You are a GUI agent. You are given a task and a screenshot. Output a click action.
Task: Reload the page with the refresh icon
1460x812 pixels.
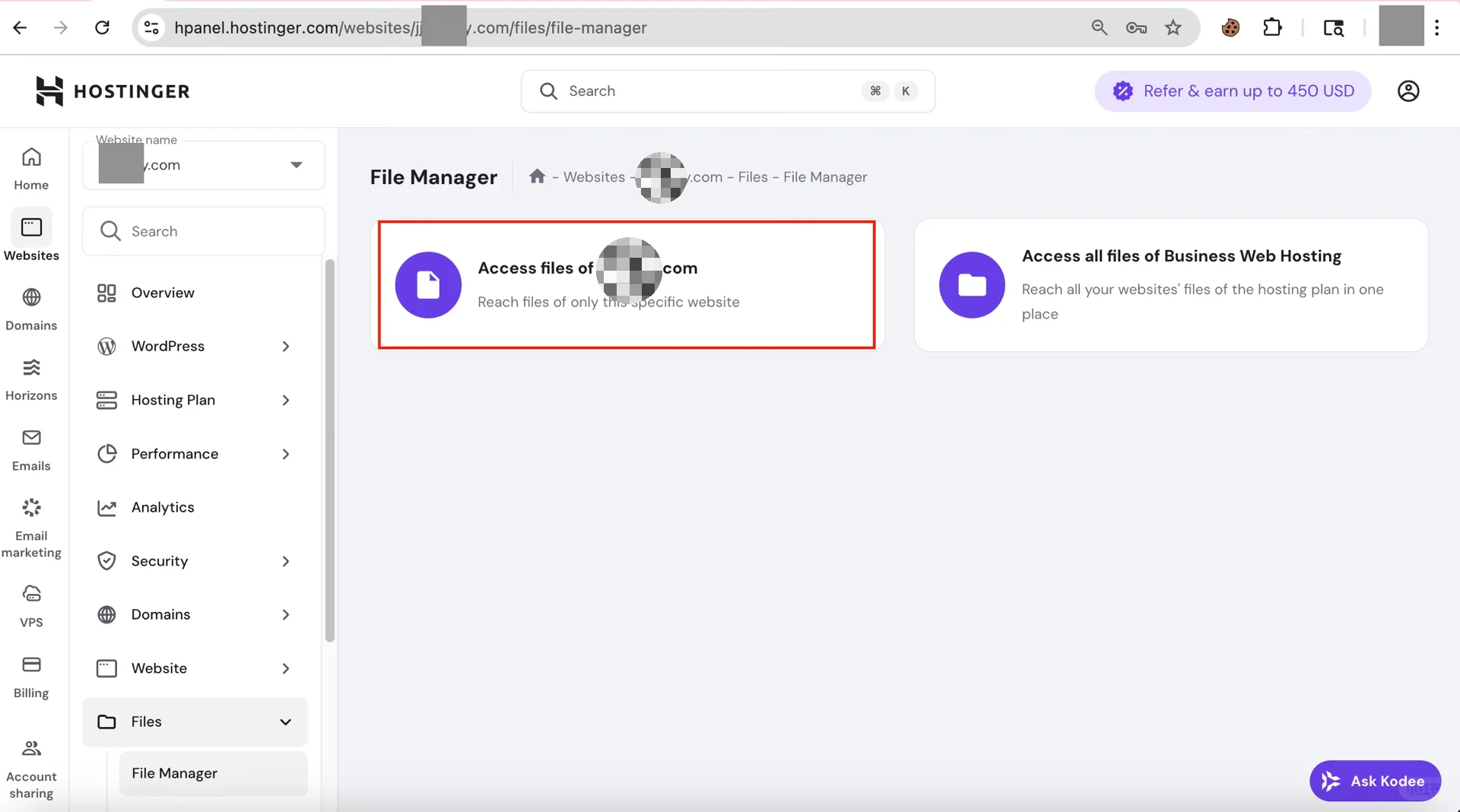[x=102, y=28]
